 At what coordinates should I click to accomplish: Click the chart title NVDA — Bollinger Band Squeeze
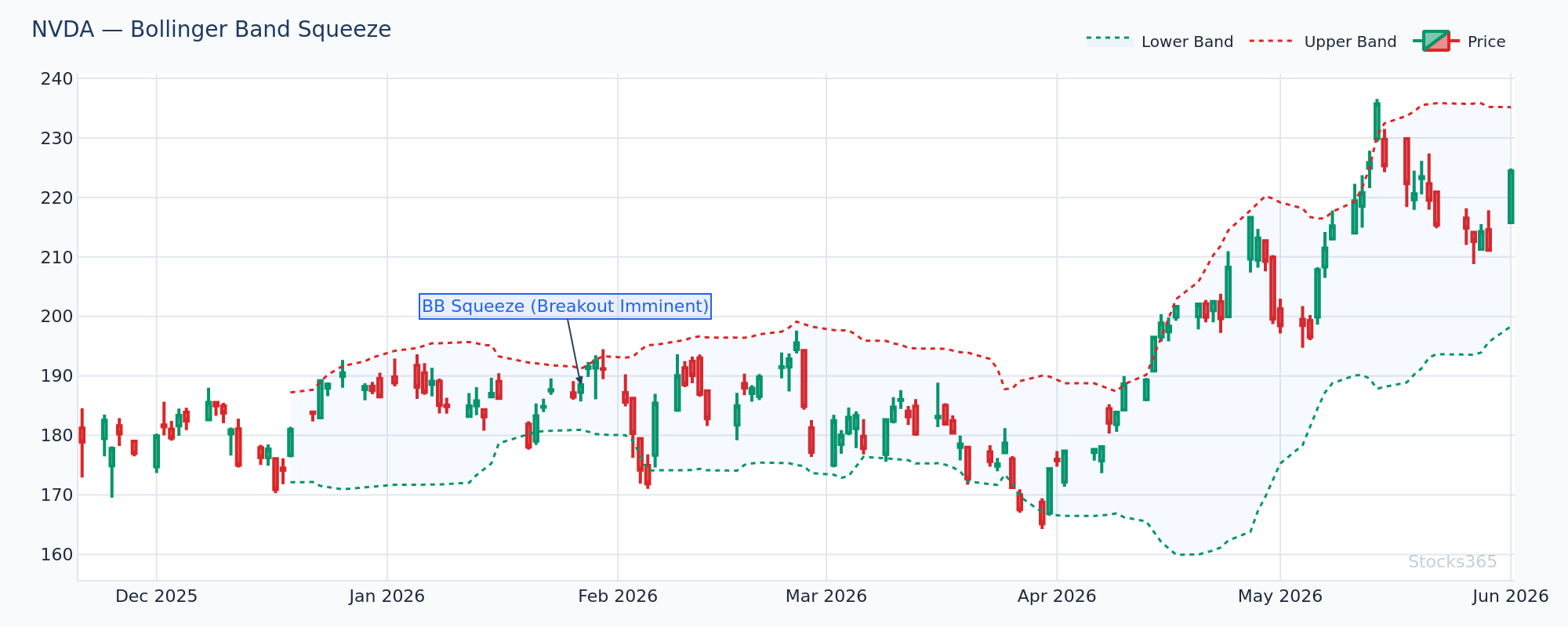(x=211, y=30)
